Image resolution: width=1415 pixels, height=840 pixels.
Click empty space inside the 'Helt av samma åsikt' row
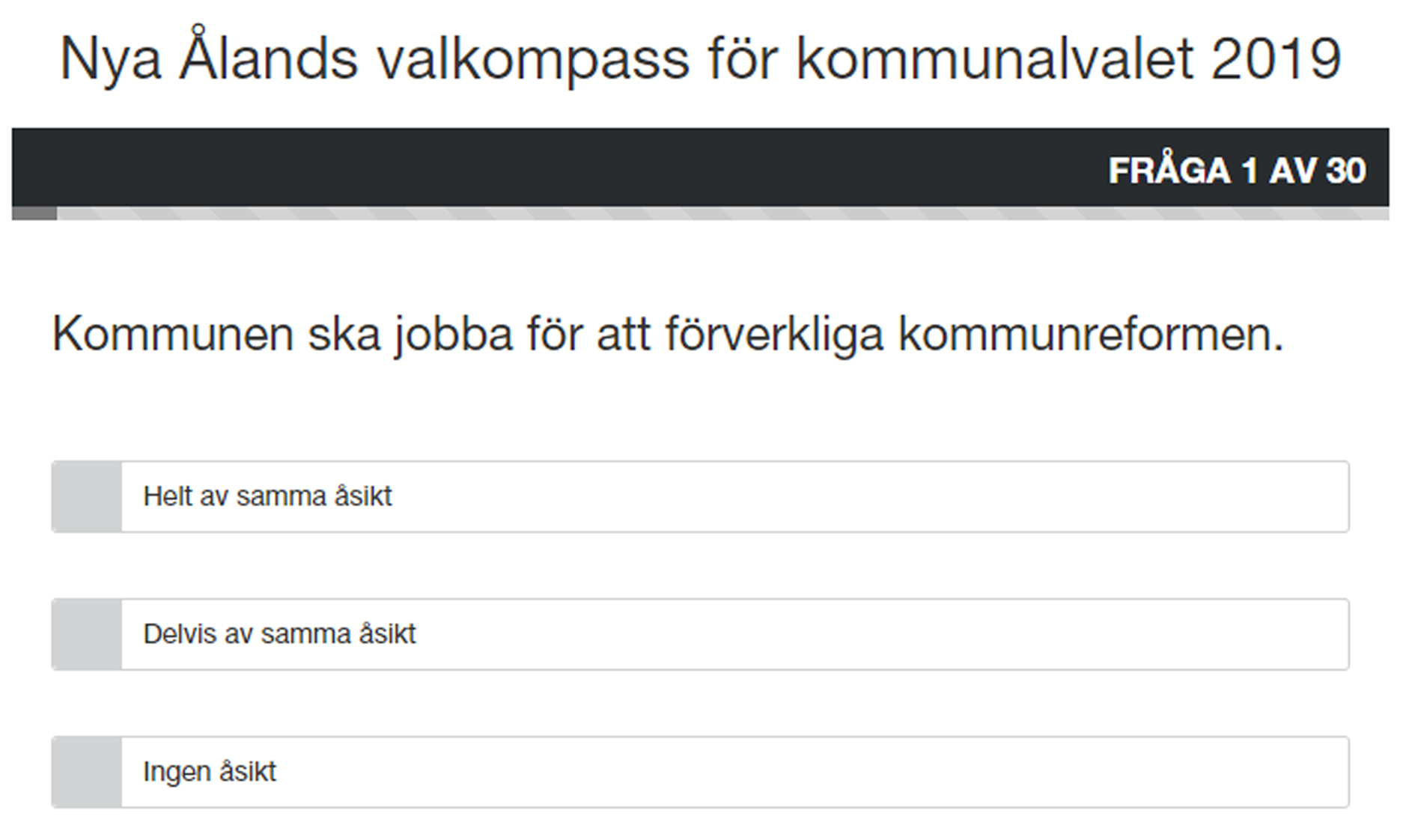(x=861, y=497)
